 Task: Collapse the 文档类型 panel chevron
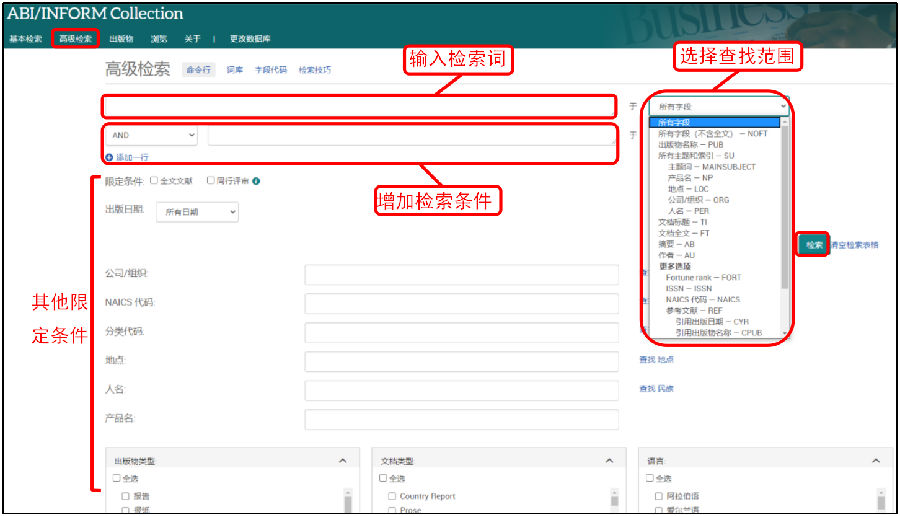[610, 461]
